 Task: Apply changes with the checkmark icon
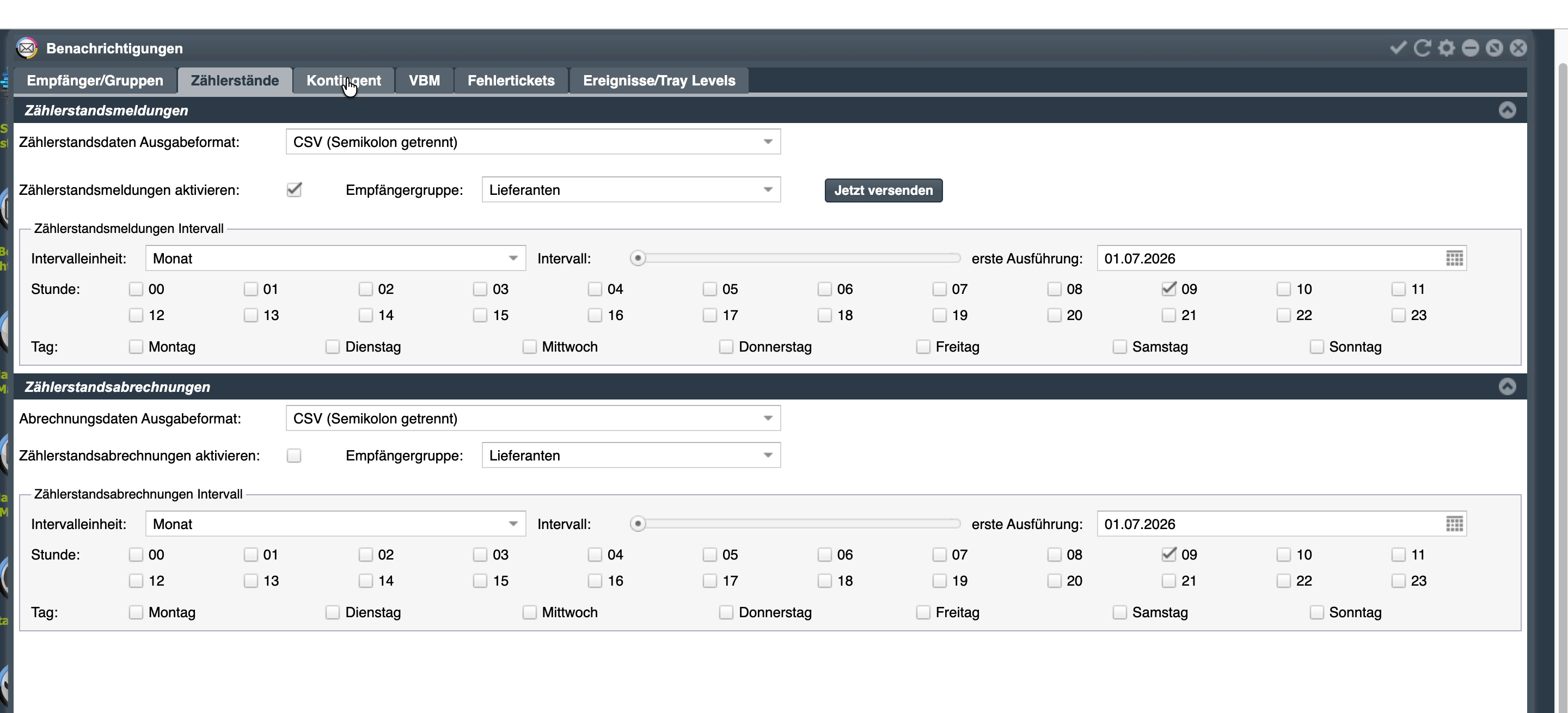pyautogui.click(x=1398, y=48)
